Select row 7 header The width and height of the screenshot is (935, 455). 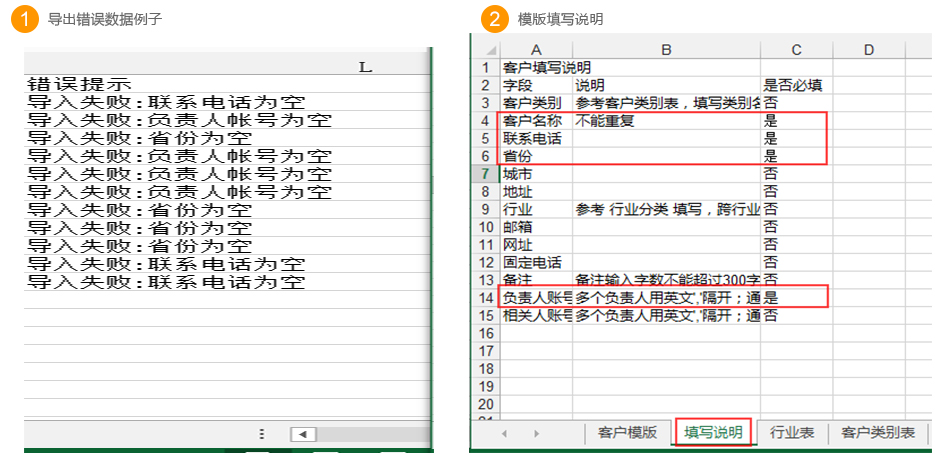pyautogui.click(x=485, y=174)
